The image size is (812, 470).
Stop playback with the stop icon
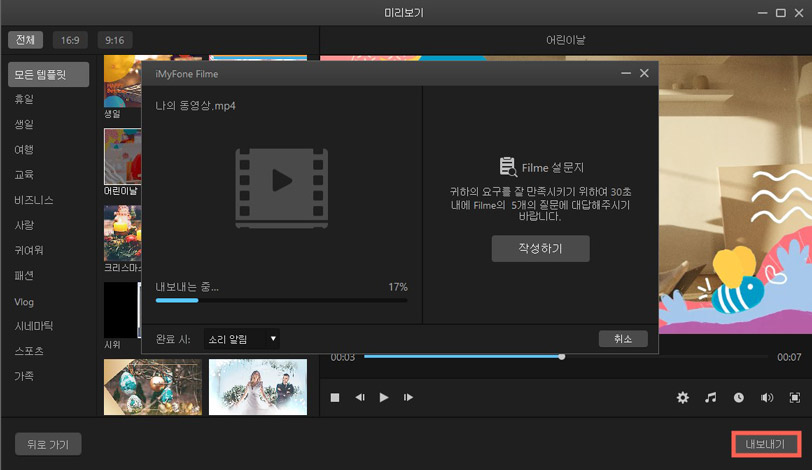tap(335, 398)
